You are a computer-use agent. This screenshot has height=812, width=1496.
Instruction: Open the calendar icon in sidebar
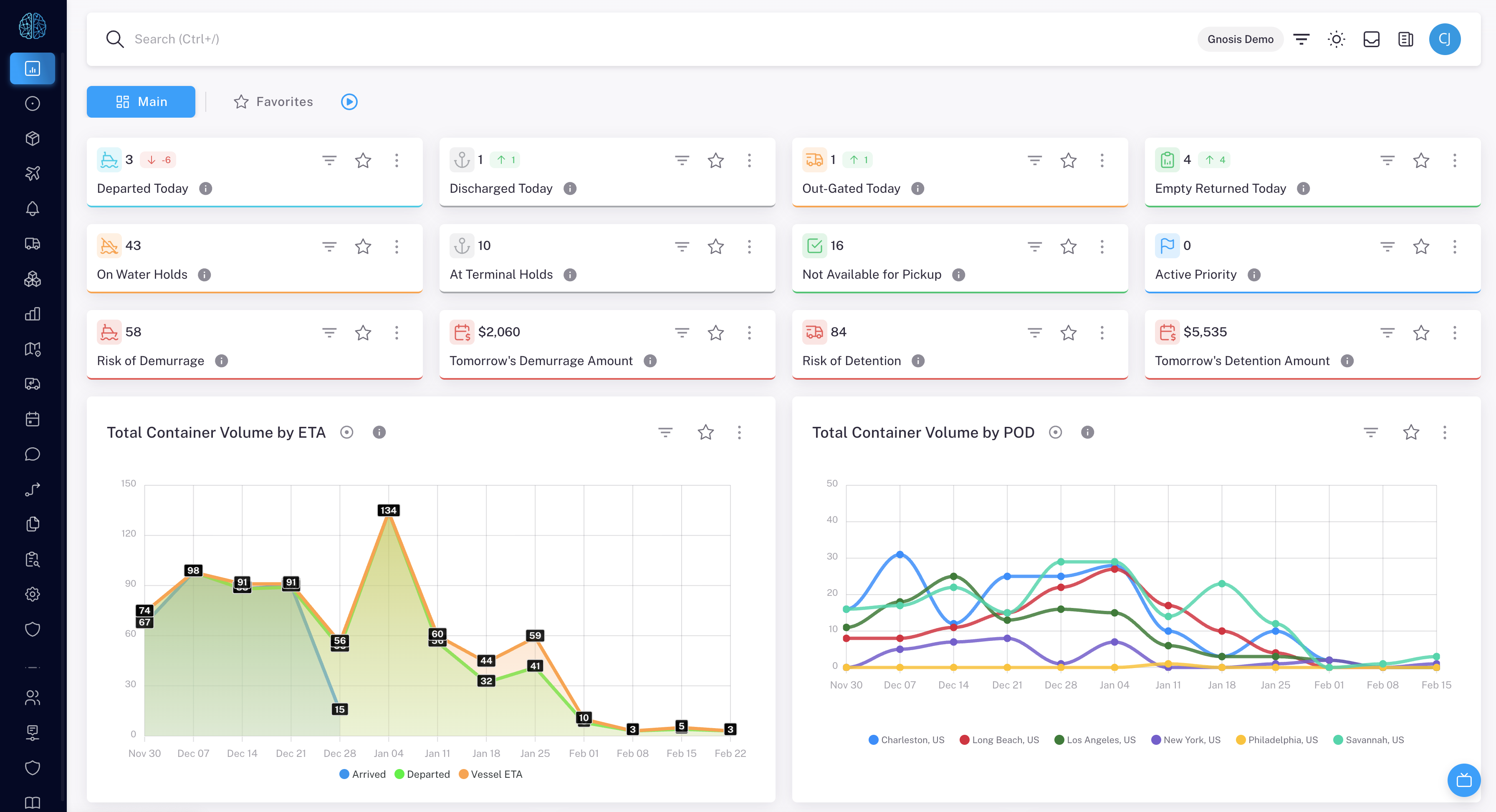33,419
